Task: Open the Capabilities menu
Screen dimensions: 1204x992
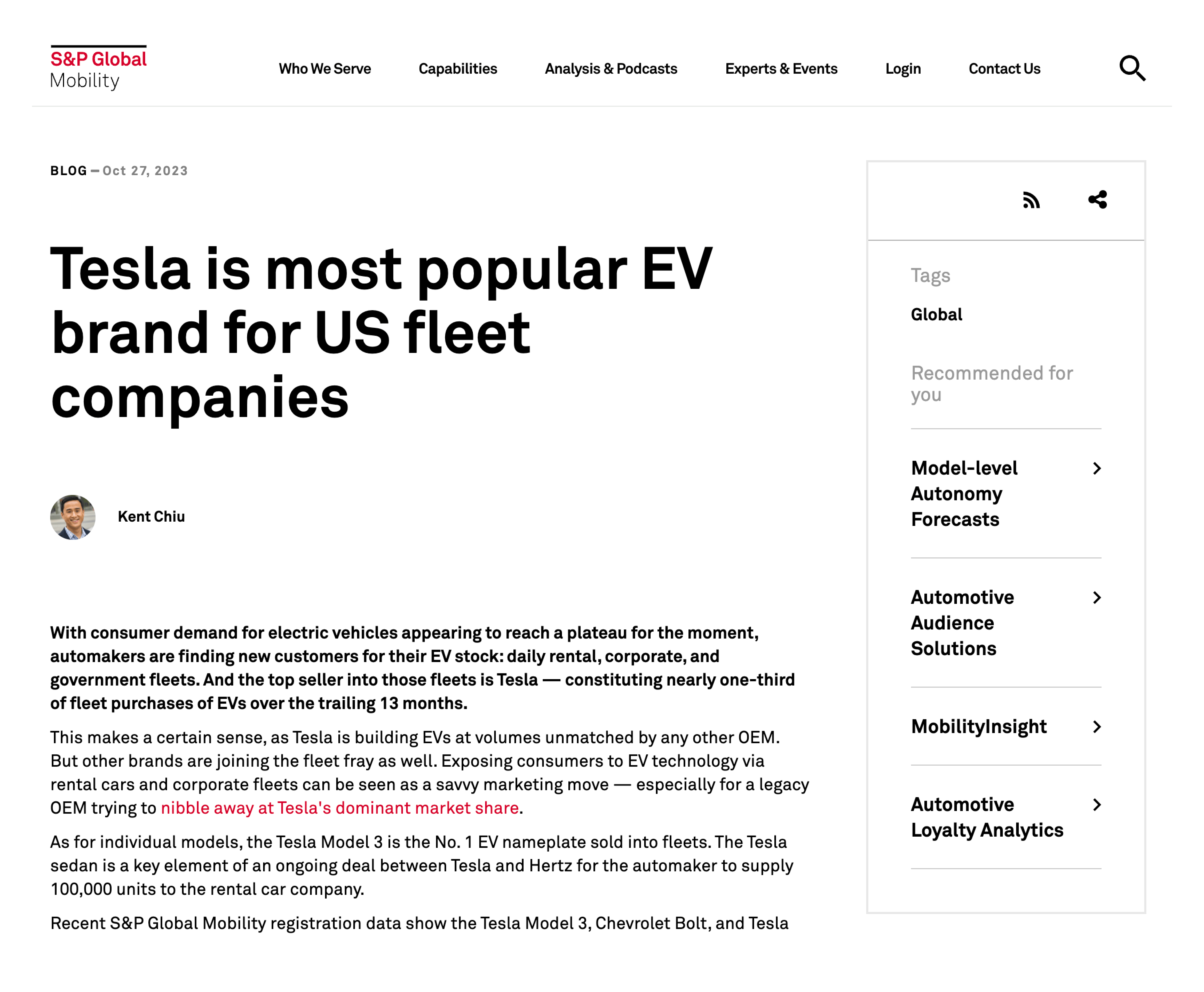Action: (457, 69)
